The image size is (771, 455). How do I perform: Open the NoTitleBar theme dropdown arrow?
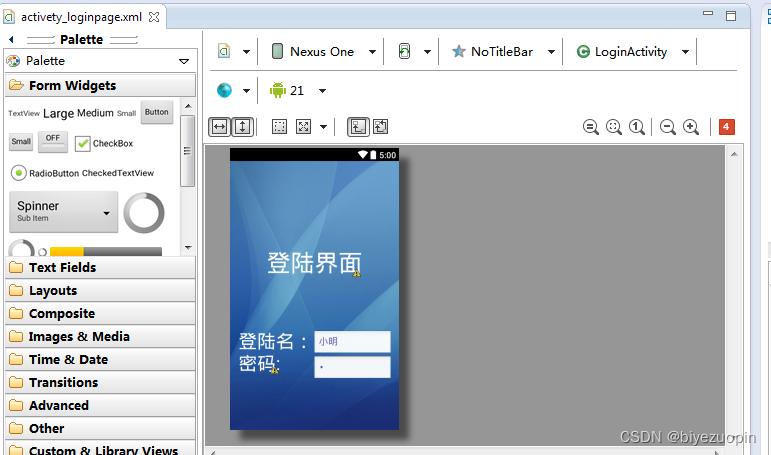coord(552,52)
